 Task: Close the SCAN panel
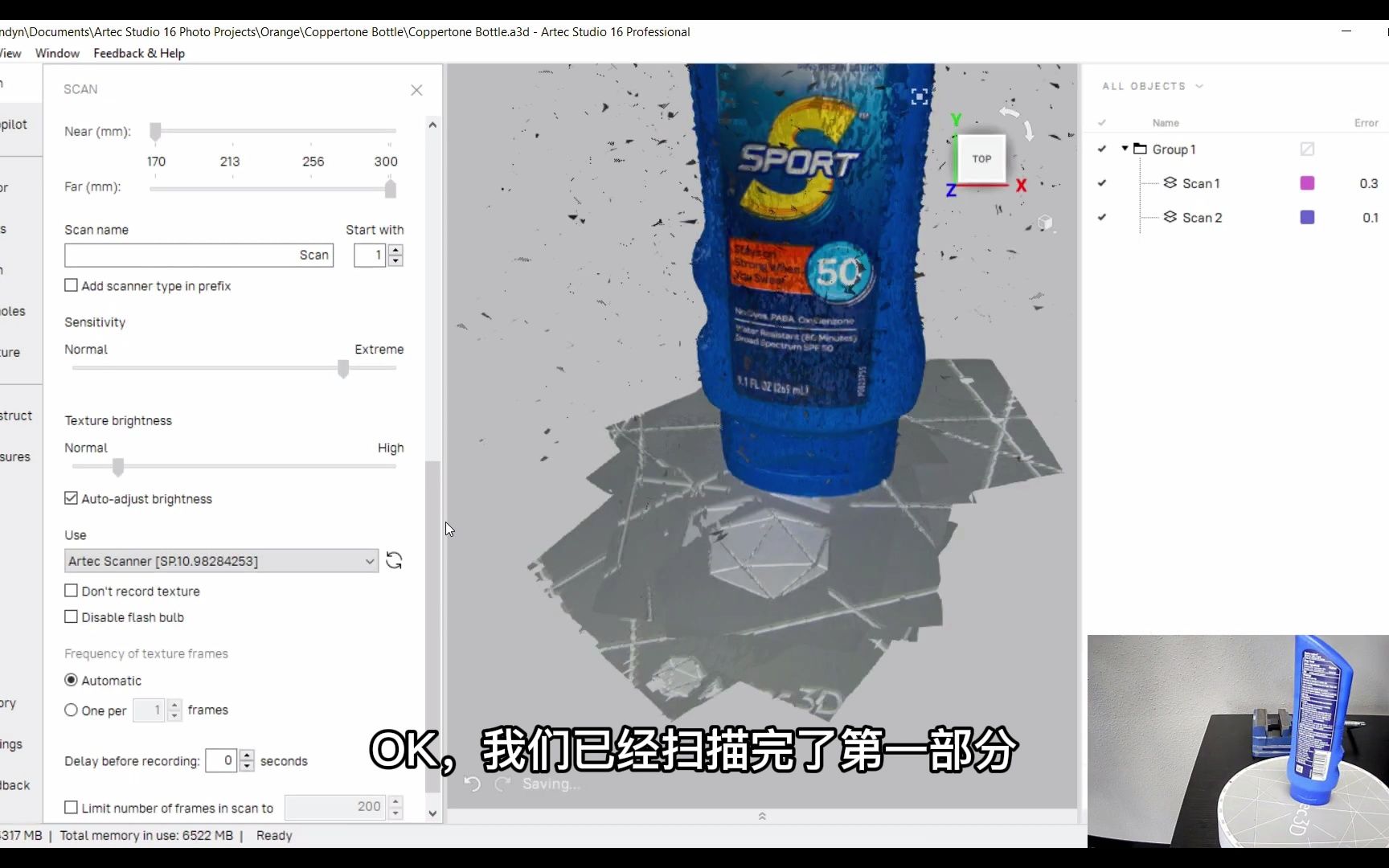tap(416, 90)
